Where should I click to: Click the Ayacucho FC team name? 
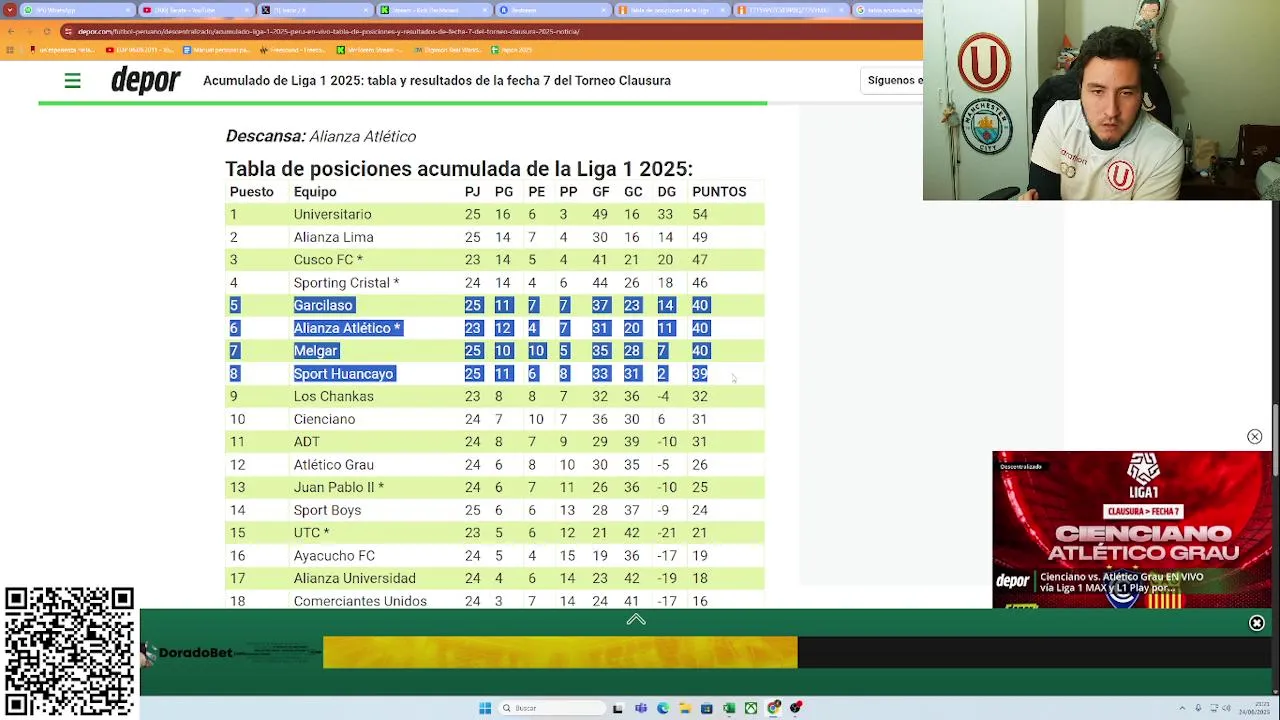pos(334,556)
